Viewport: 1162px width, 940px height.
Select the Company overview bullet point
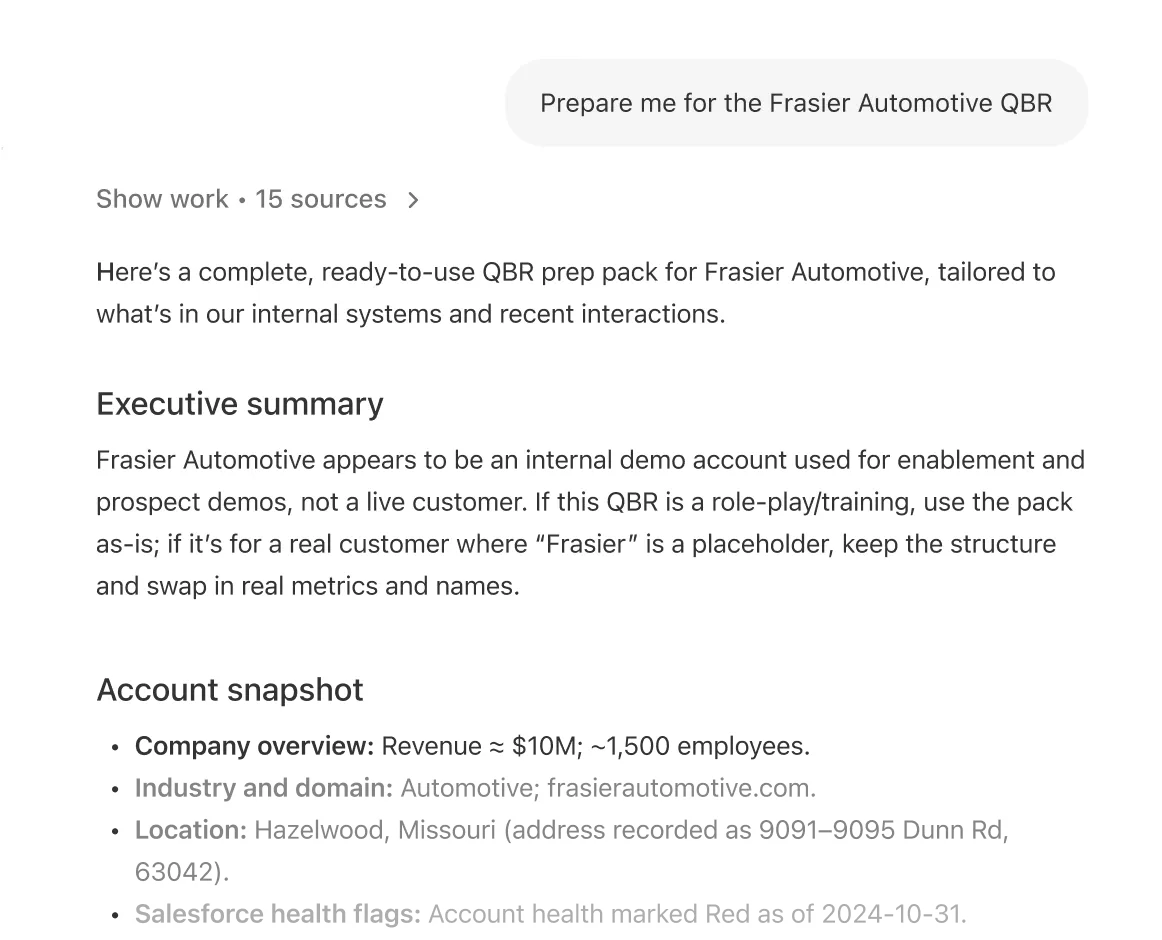pyautogui.click(x=473, y=746)
